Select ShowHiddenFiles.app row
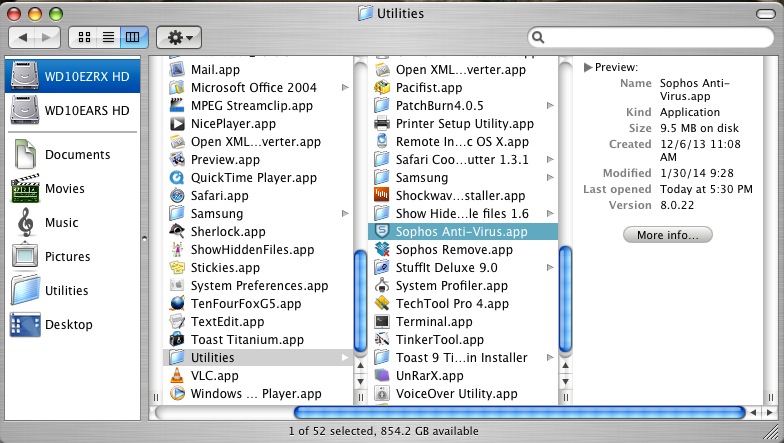Screen dimensions: 784x443 click(258, 250)
